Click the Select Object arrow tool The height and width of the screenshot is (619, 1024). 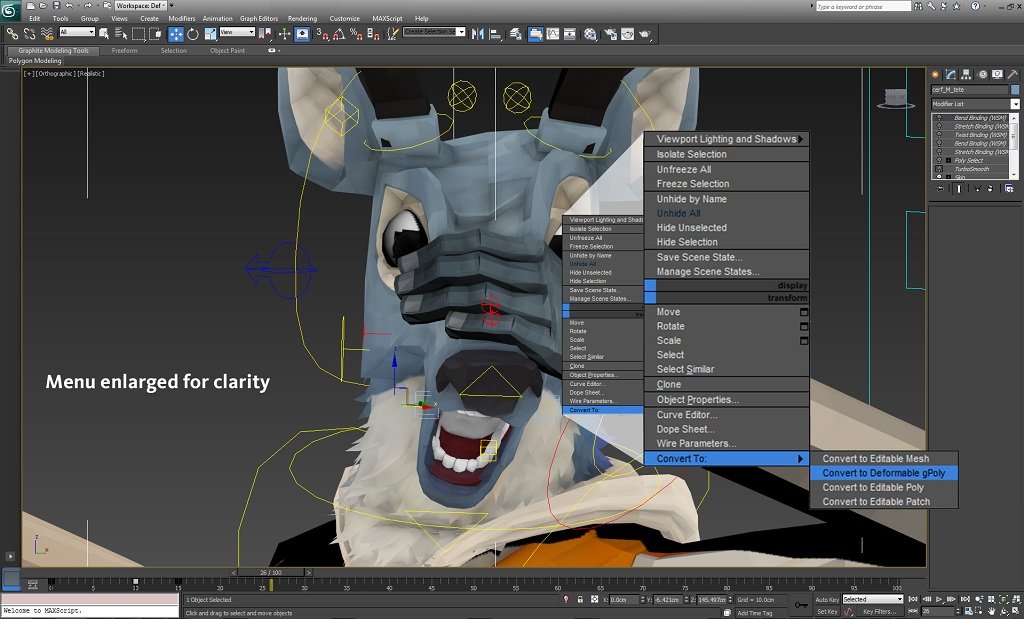click(x=106, y=34)
